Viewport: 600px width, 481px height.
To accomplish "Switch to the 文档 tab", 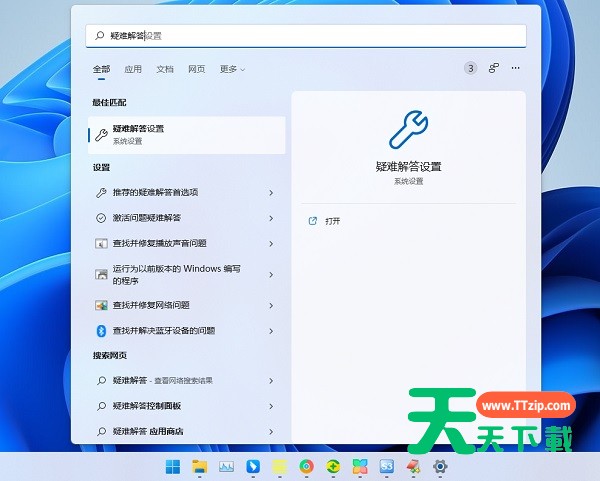I will 165,69.
